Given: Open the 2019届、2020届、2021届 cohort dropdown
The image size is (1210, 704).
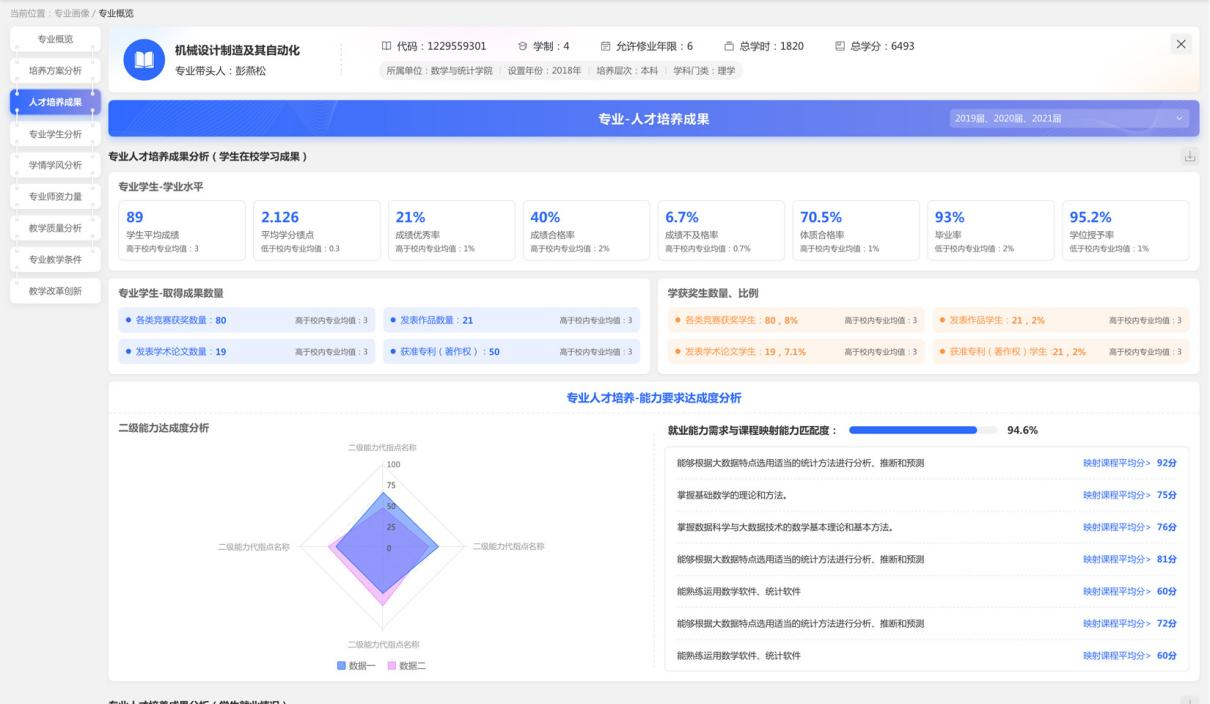Looking at the screenshot, I should [x=1070, y=119].
